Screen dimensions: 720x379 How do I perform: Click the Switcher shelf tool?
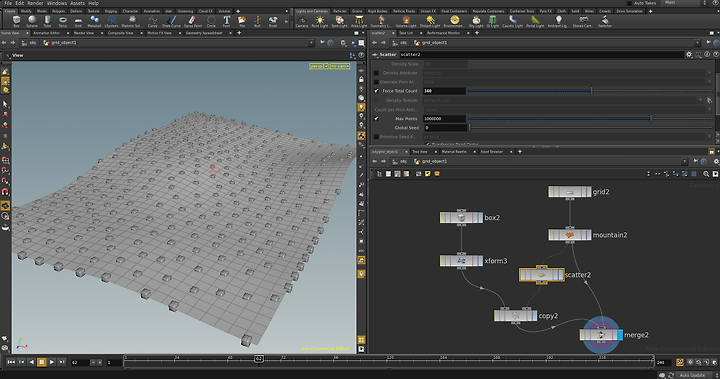[605, 21]
